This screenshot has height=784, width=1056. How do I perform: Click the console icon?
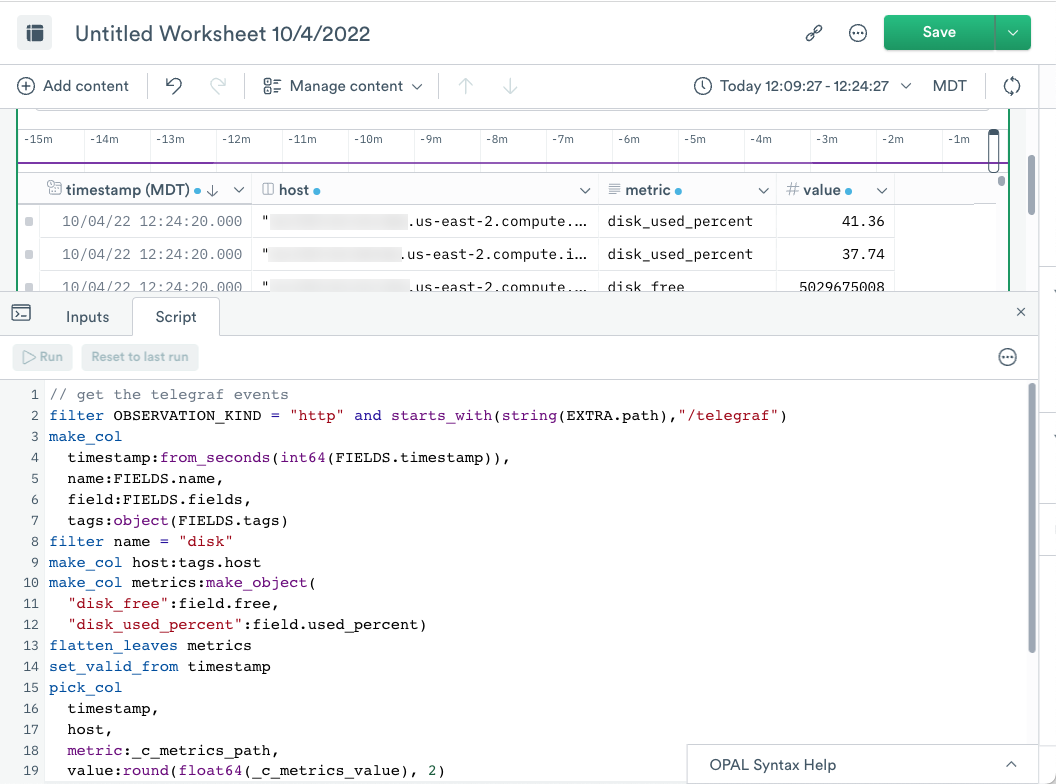tap(21, 313)
